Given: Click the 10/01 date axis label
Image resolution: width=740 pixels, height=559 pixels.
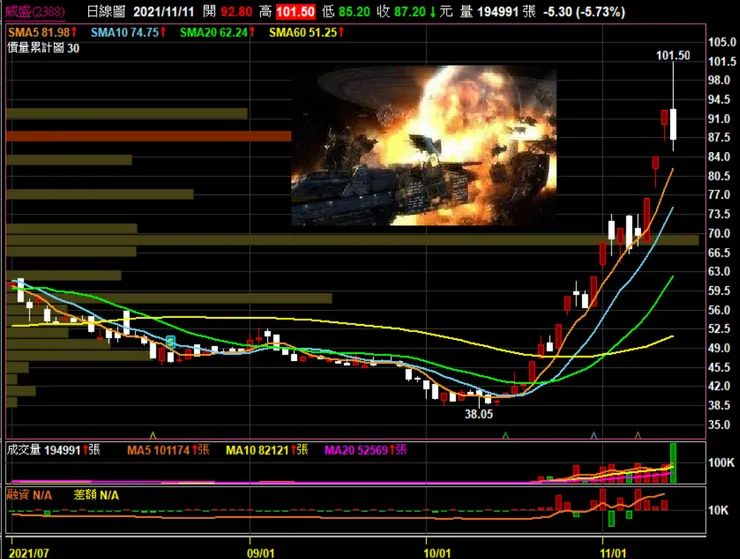Looking at the screenshot, I should click(x=437, y=553).
